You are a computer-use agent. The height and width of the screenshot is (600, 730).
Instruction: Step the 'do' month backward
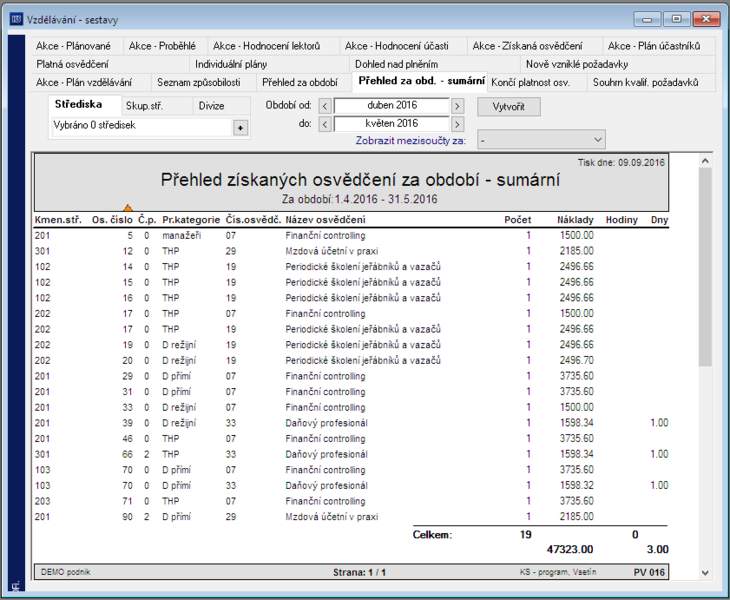[x=325, y=124]
